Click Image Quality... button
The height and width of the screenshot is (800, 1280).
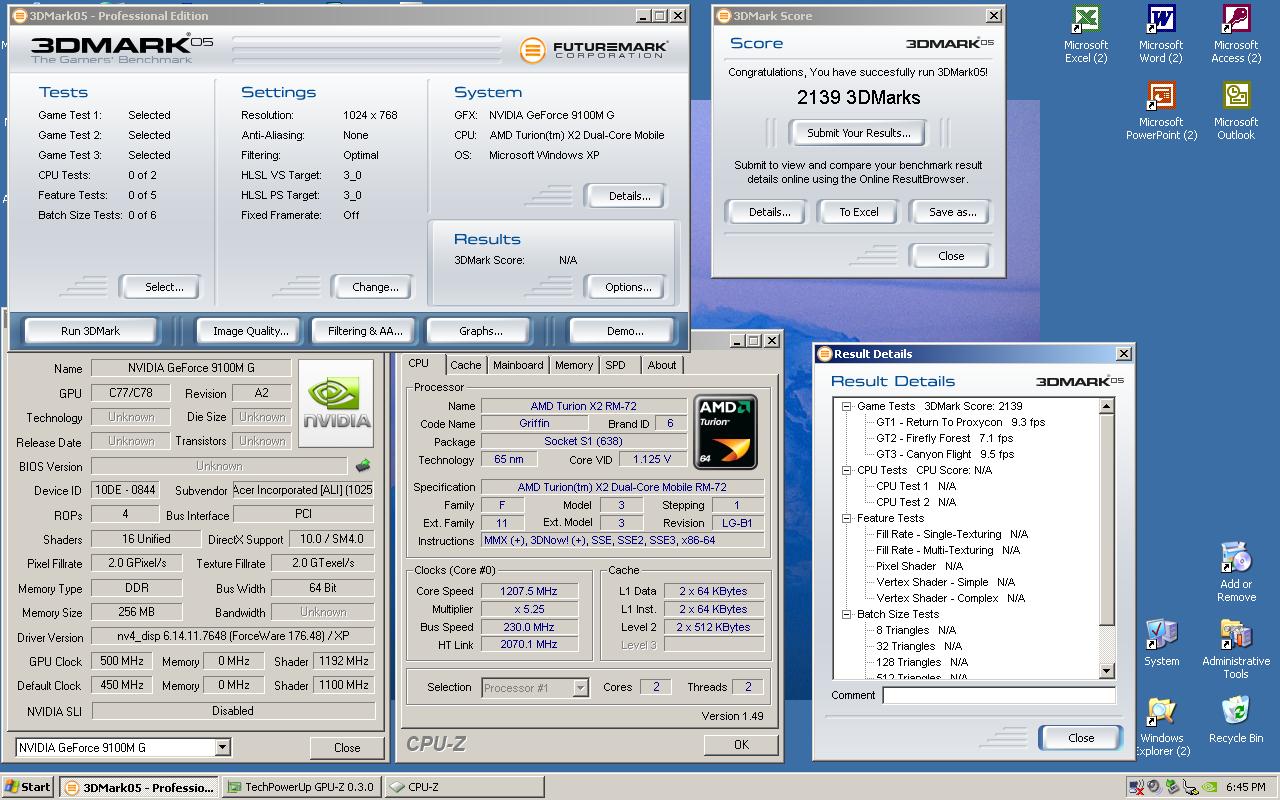tap(250, 331)
